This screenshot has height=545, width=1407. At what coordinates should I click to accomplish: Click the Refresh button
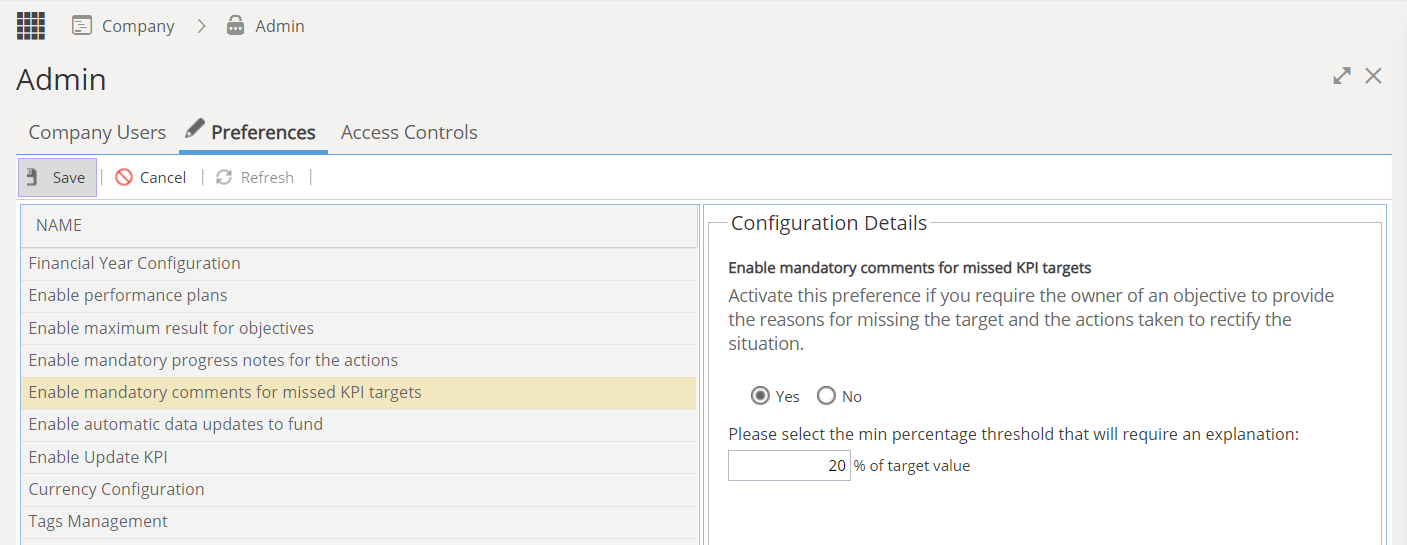[x=255, y=177]
